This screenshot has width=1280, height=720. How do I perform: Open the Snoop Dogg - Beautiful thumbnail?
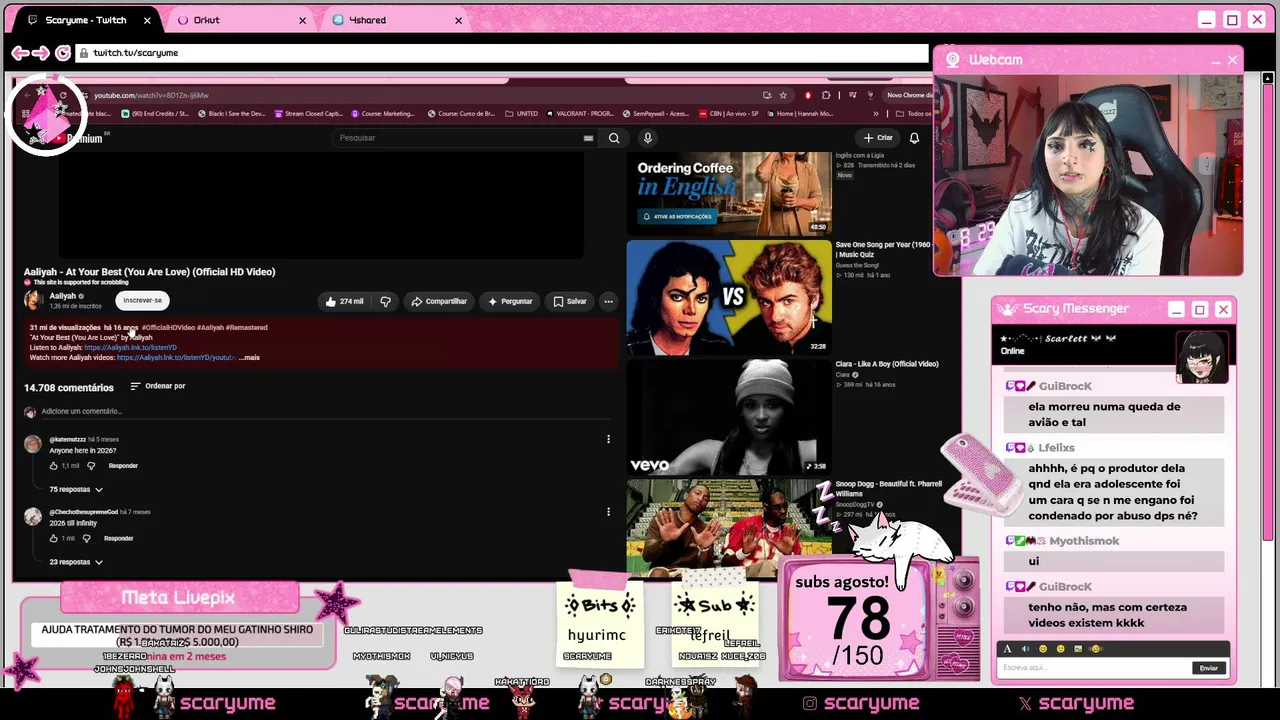pyautogui.click(x=729, y=528)
